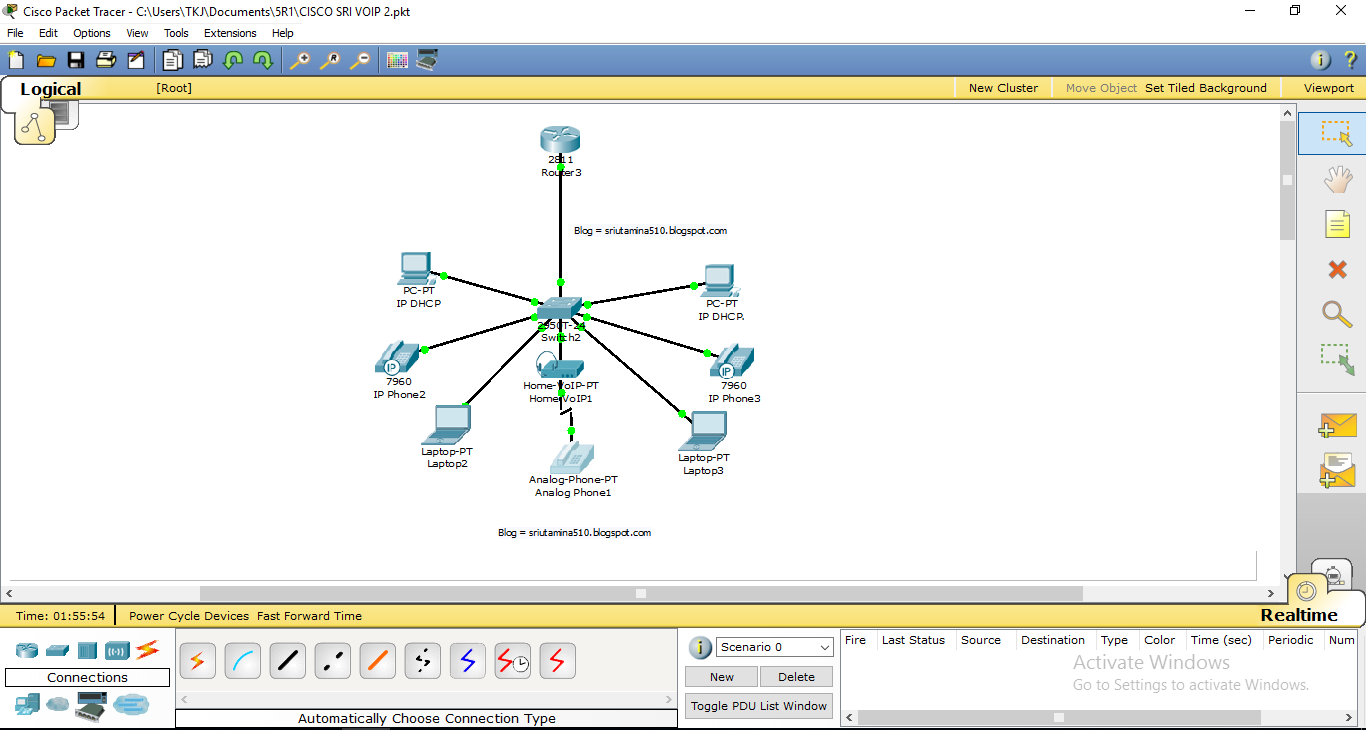Image resolution: width=1366 pixels, height=730 pixels.
Task: Choose red Serial DTE cable
Action: click(557, 661)
